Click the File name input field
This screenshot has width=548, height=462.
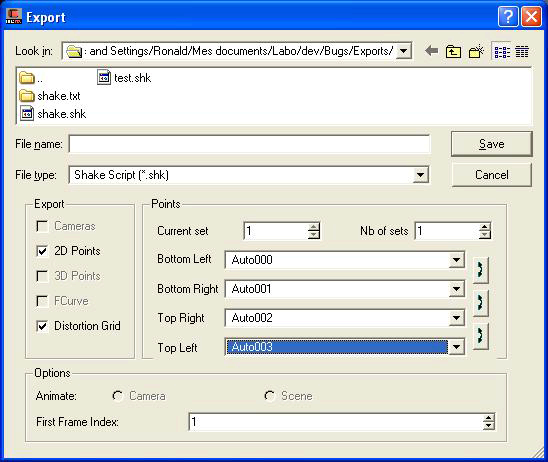coord(250,144)
